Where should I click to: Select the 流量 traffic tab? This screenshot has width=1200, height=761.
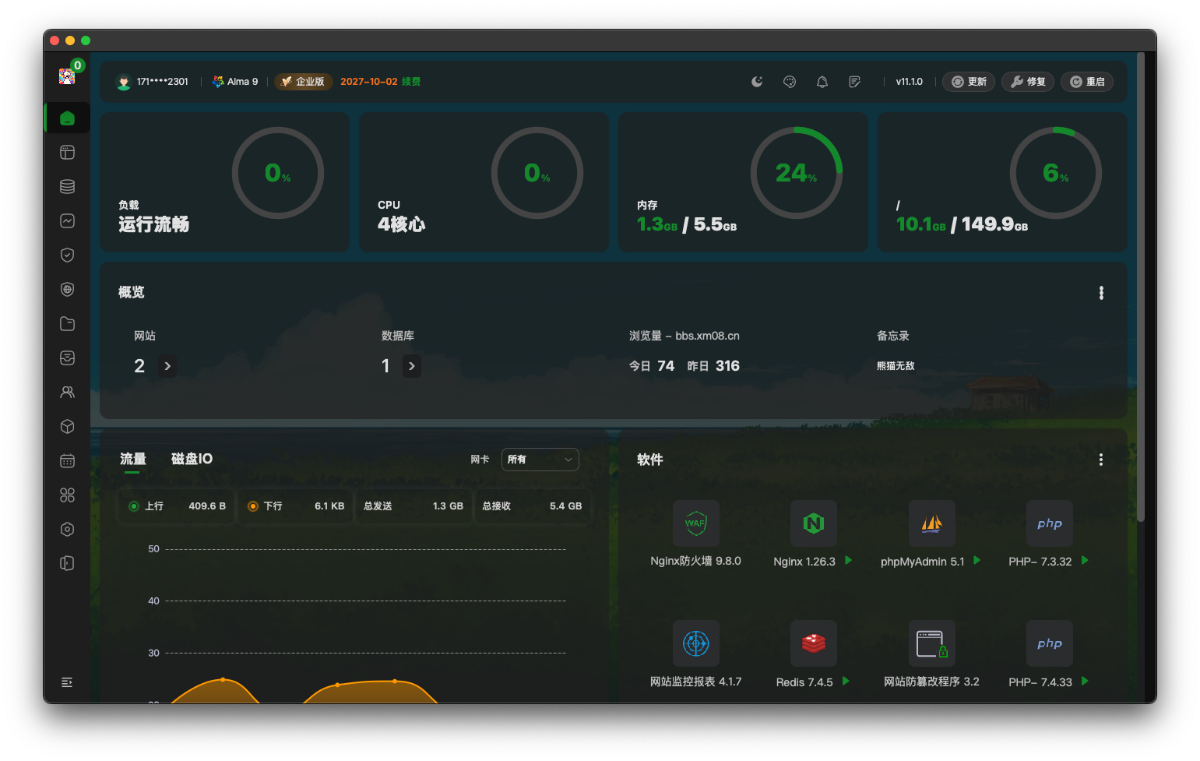click(x=133, y=459)
